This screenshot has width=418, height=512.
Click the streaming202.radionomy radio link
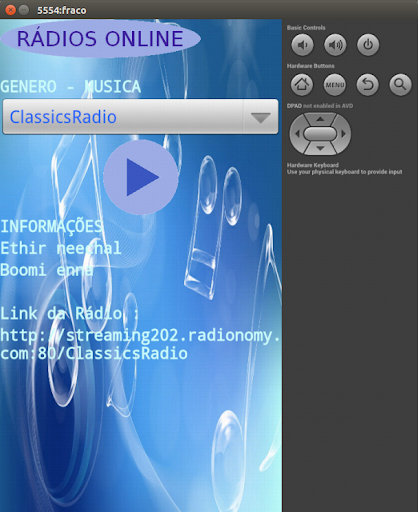click(140, 344)
